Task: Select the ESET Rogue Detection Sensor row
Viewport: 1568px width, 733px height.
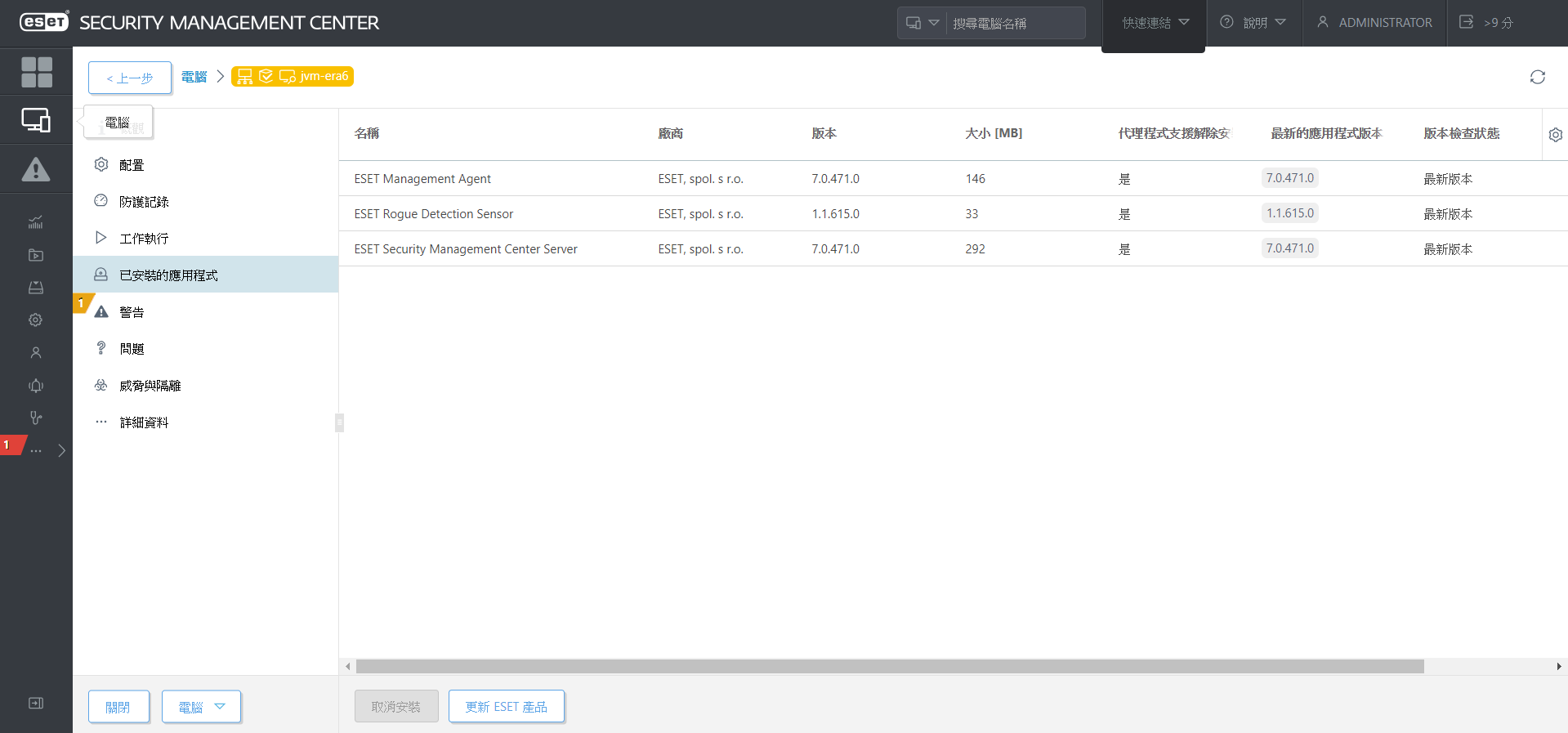Action: [x=953, y=213]
